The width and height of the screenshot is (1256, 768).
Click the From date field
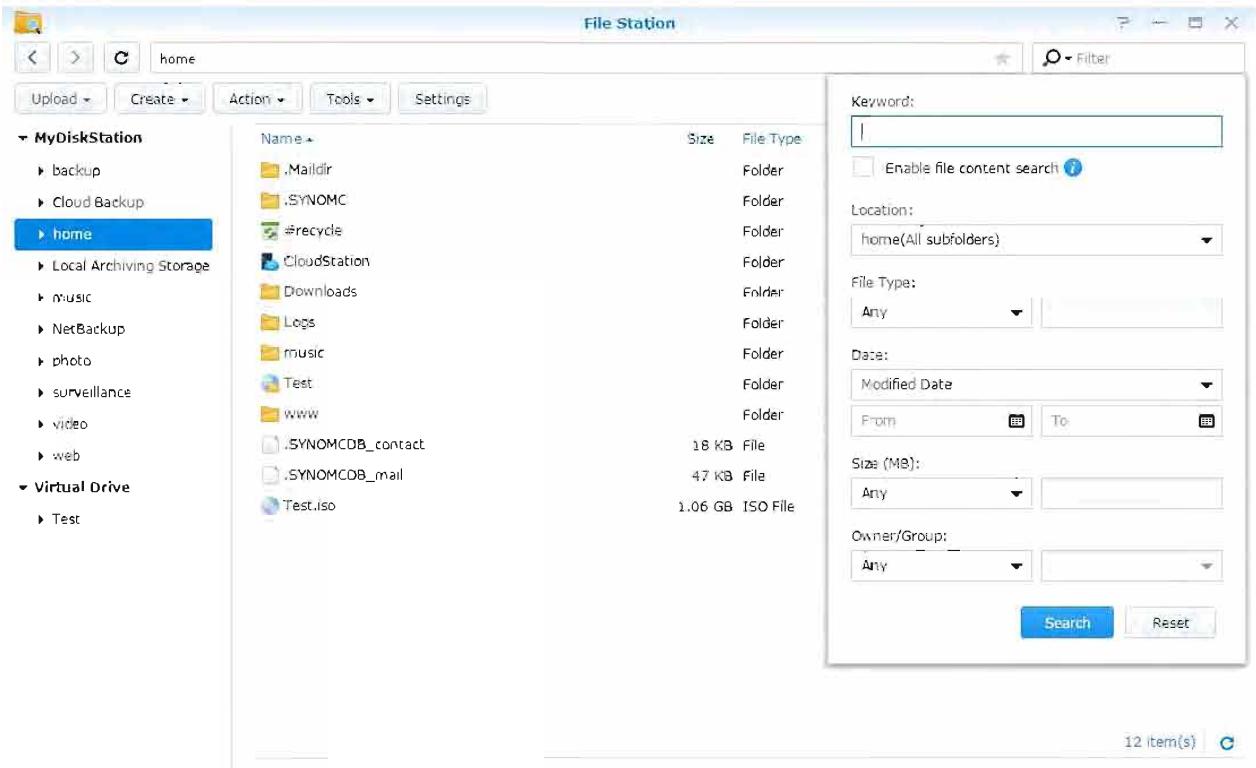[941, 422]
